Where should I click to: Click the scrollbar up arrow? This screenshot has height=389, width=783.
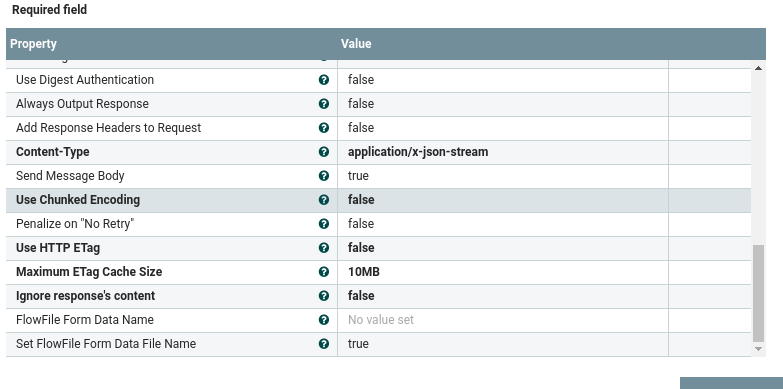tap(758, 68)
